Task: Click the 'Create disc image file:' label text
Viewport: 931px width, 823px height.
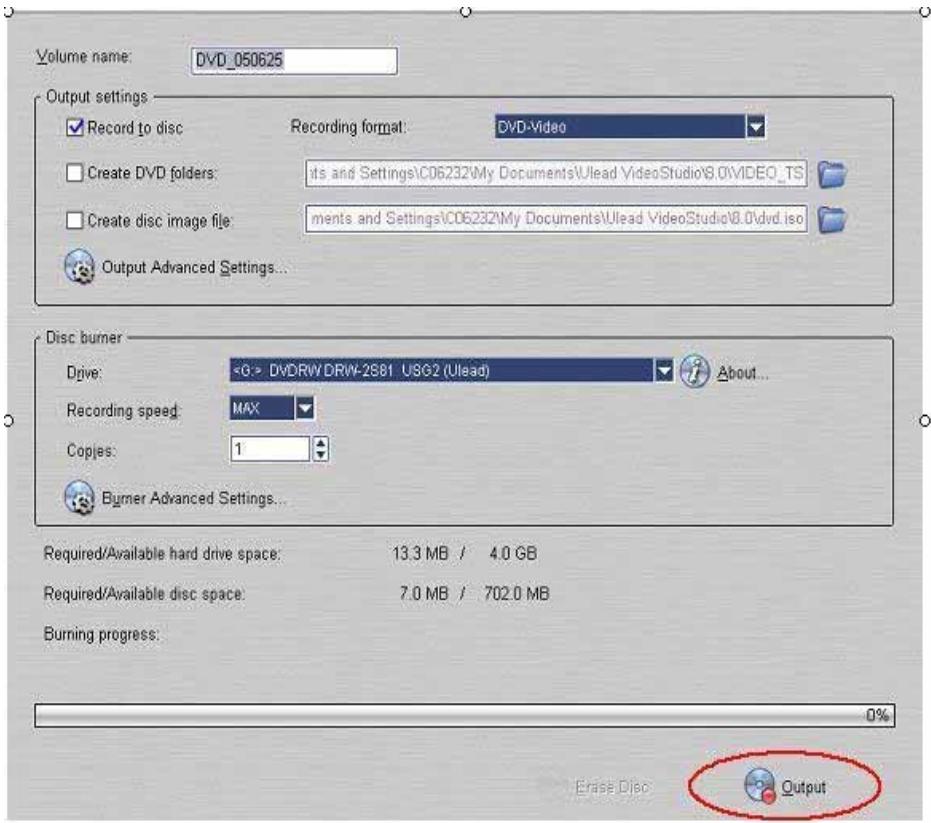Action: point(160,221)
